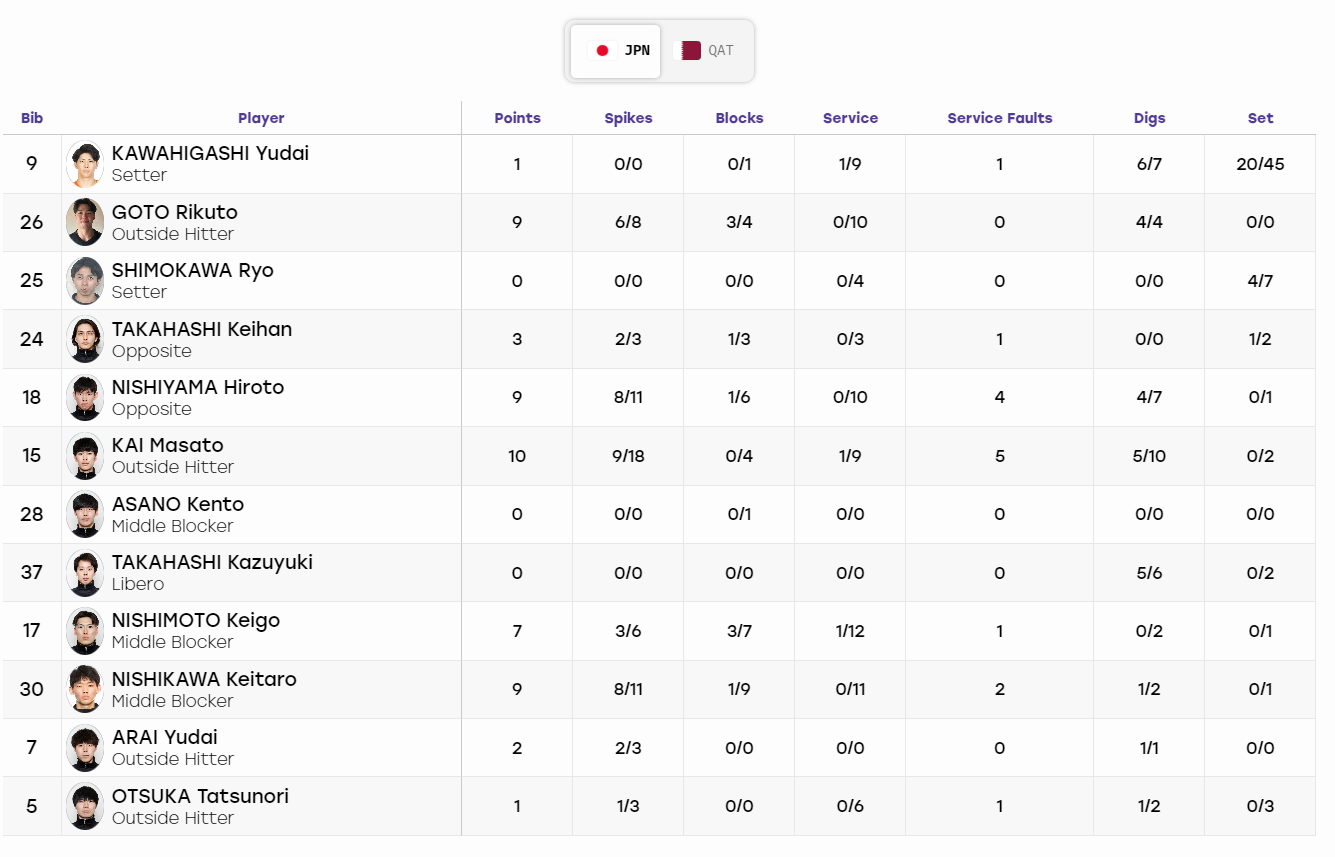Viewport: 1335px width, 857px height.
Task: Click the Bib column header
Action: click(x=32, y=118)
